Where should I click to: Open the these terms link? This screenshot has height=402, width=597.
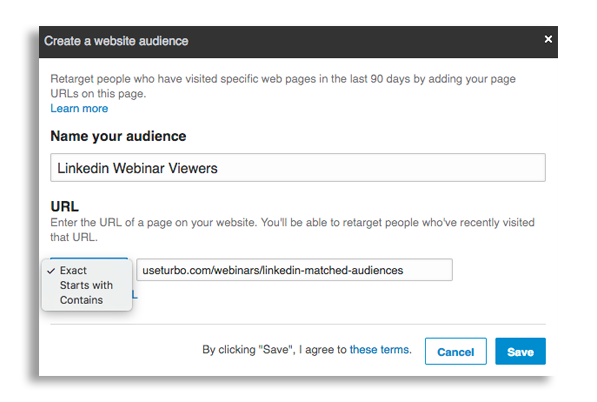click(x=380, y=349)
